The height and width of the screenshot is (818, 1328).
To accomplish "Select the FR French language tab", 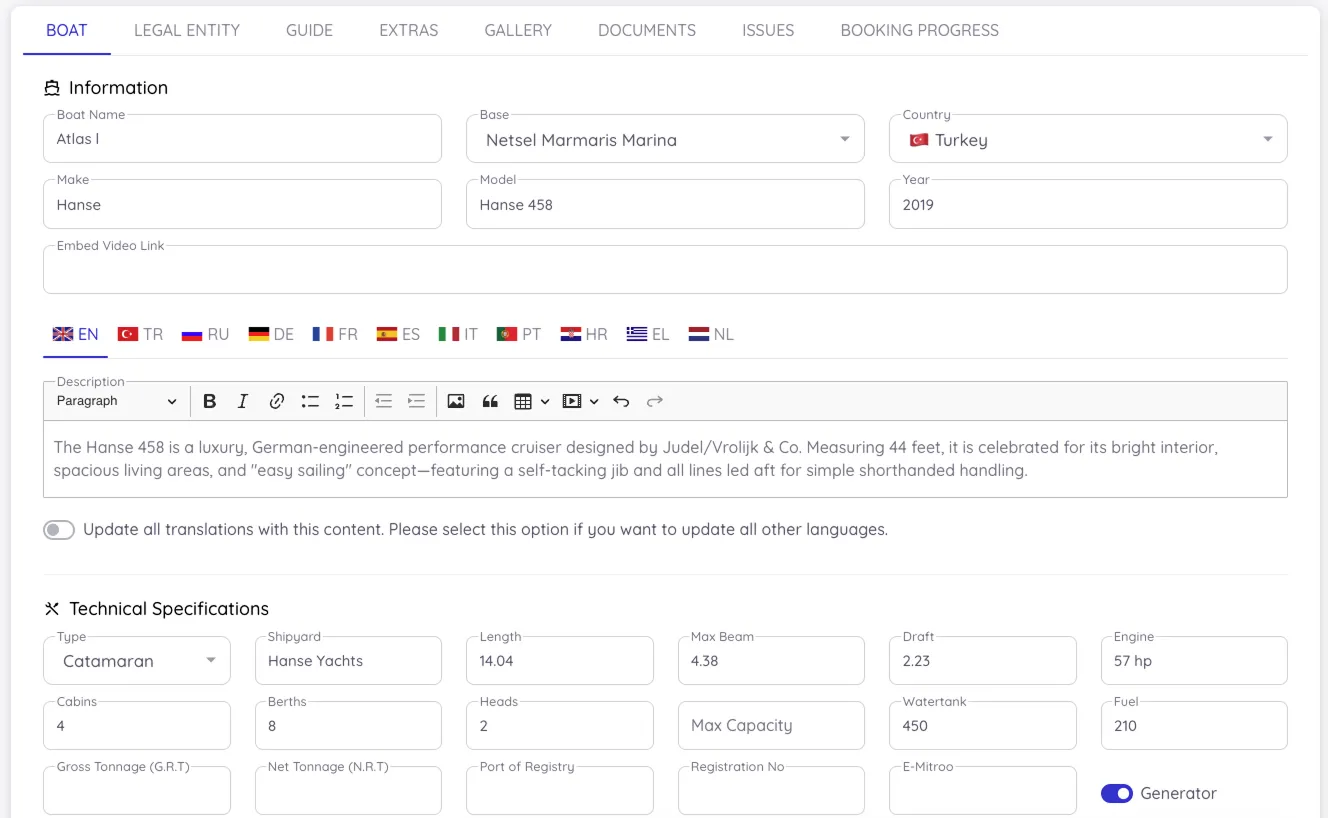I will pos(335,334).
